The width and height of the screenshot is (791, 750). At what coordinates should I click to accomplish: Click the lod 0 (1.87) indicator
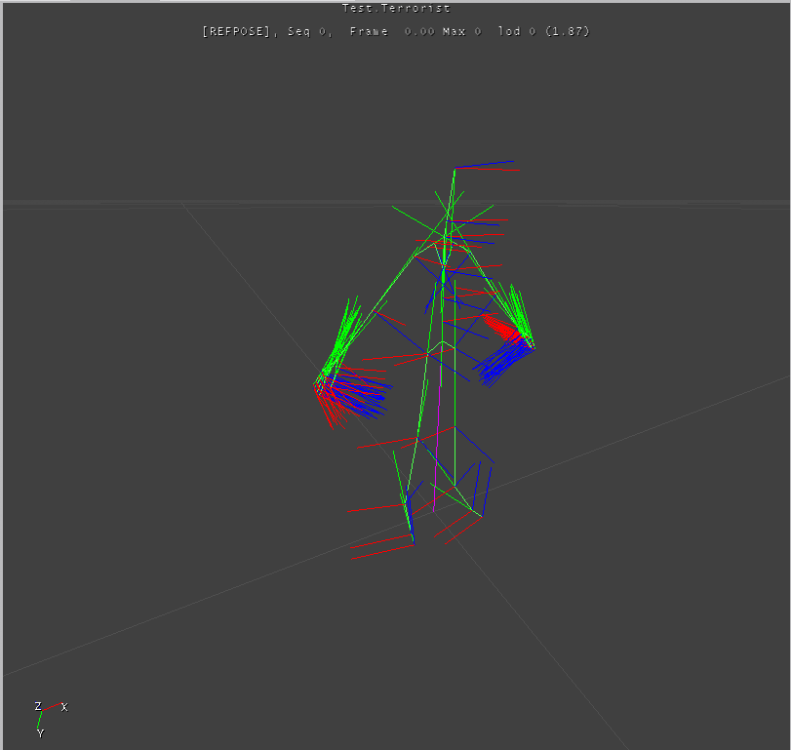pyautogui.click(x=544, y=32)
